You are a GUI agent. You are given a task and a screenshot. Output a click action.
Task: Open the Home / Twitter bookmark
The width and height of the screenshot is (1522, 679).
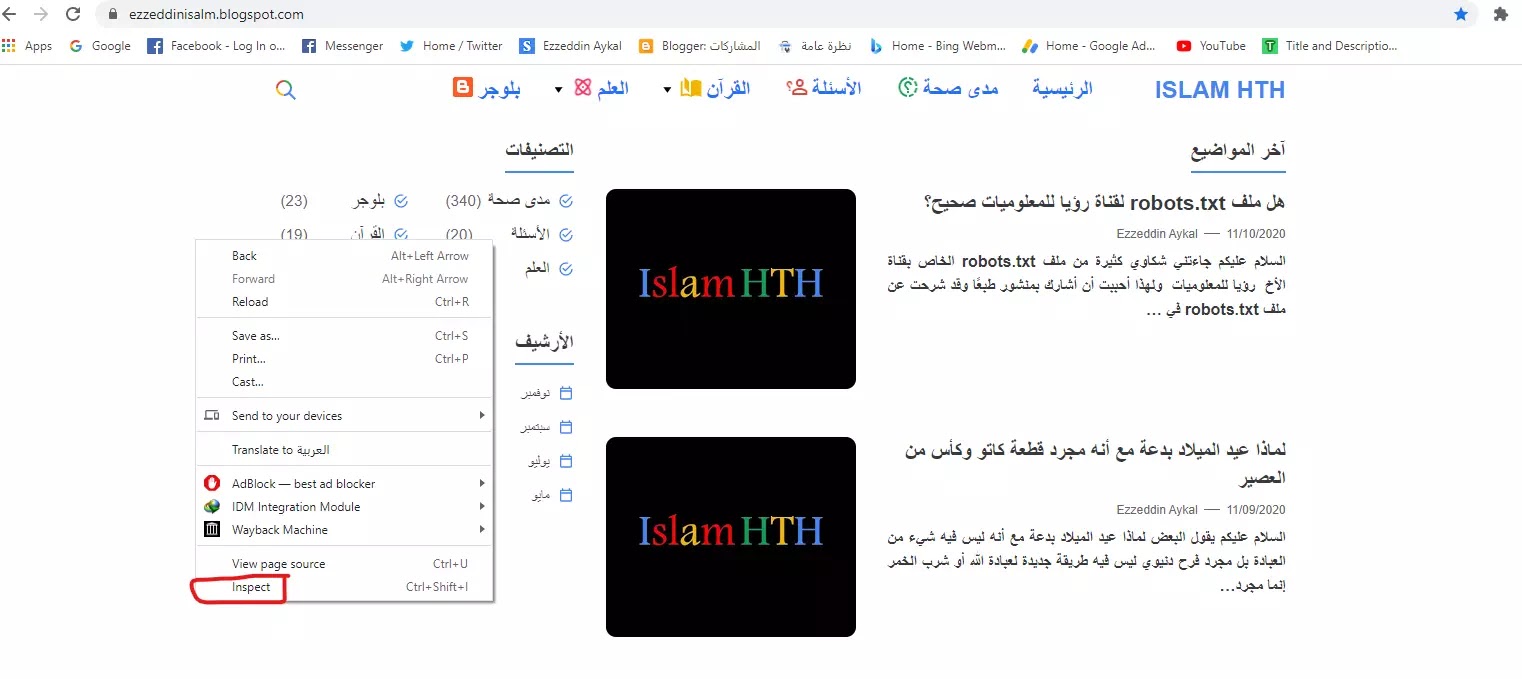click(x=451, y=45)
